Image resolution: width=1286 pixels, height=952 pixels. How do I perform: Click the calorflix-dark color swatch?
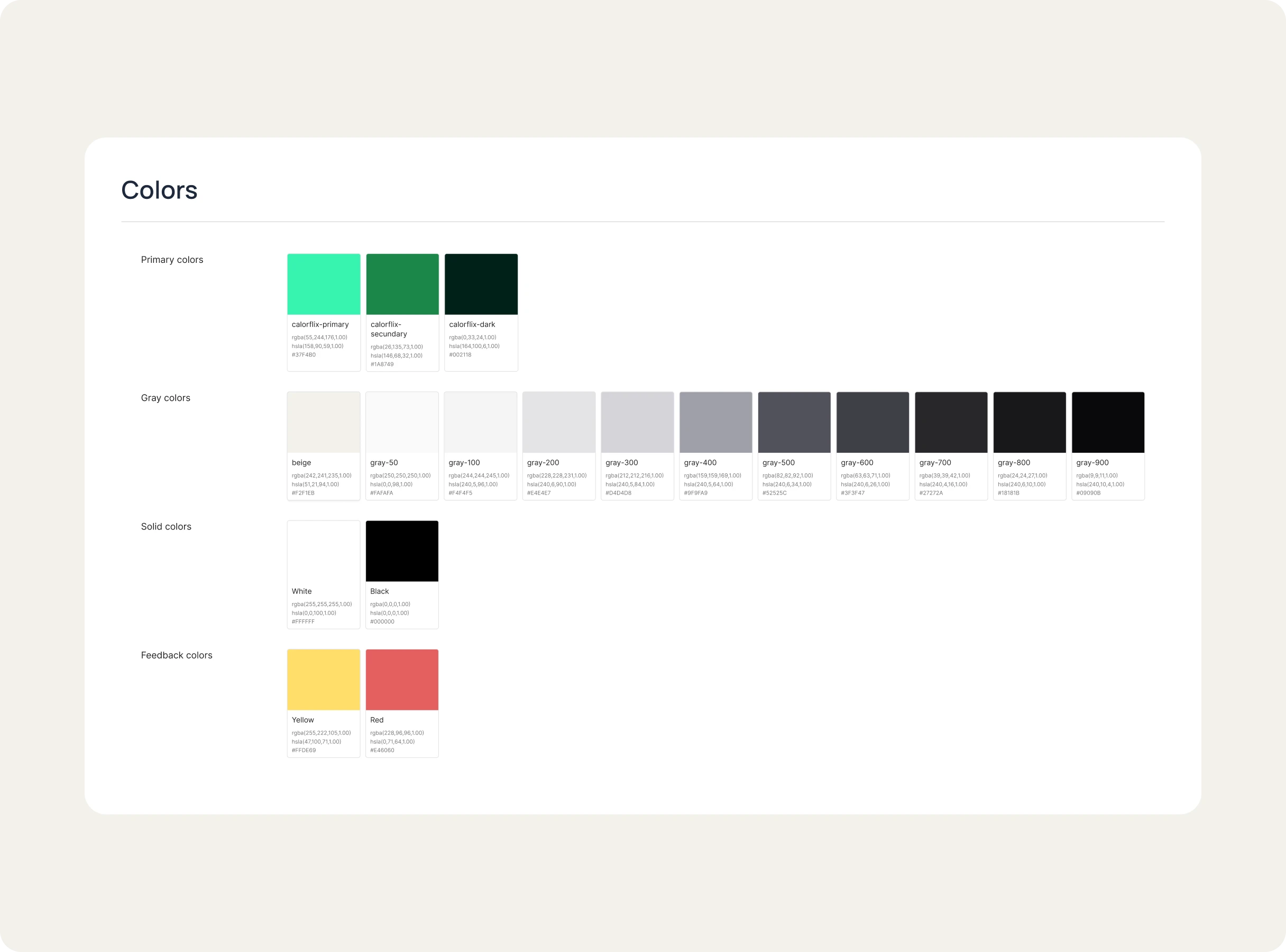coord(481,284)
